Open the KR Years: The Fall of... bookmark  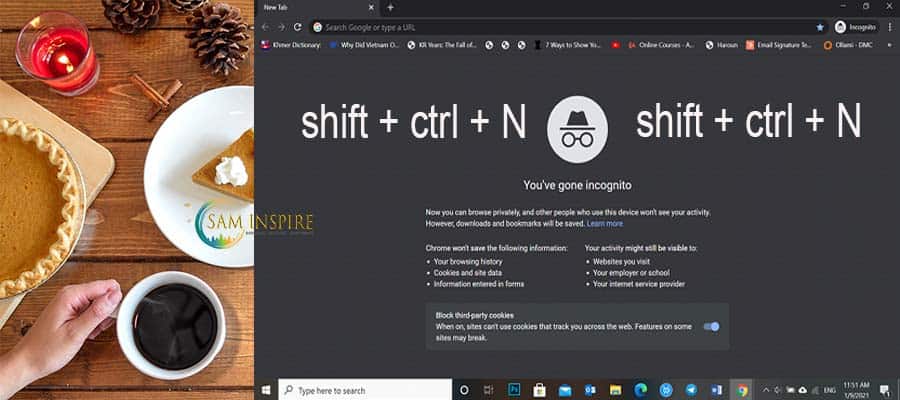tap(441, 45)
